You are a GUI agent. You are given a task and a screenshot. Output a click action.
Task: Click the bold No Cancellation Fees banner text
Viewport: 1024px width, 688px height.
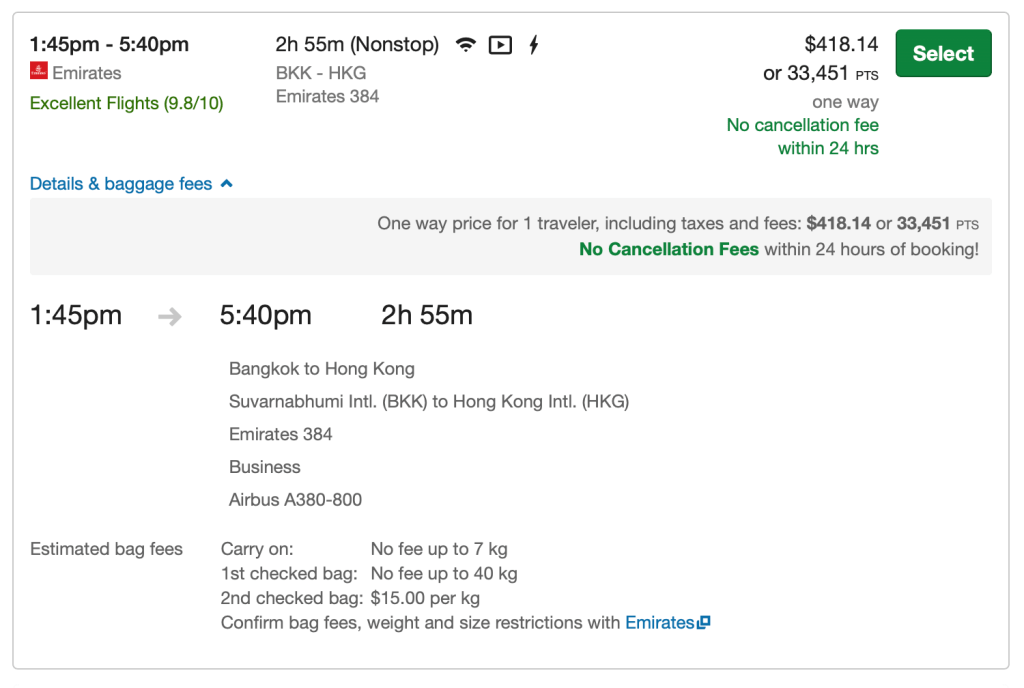(x=669, y=249)
